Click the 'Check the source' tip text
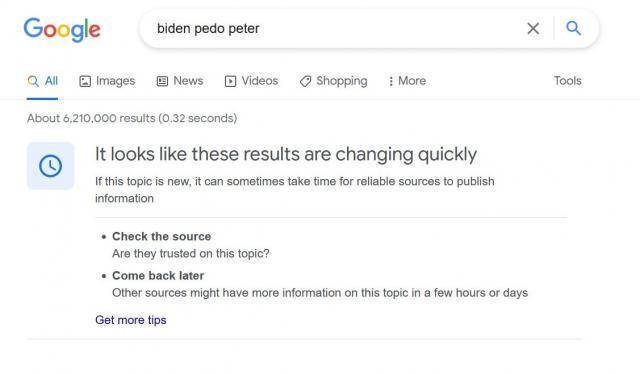The height and width of the screenshot is (374, 640). pos(162,236)
